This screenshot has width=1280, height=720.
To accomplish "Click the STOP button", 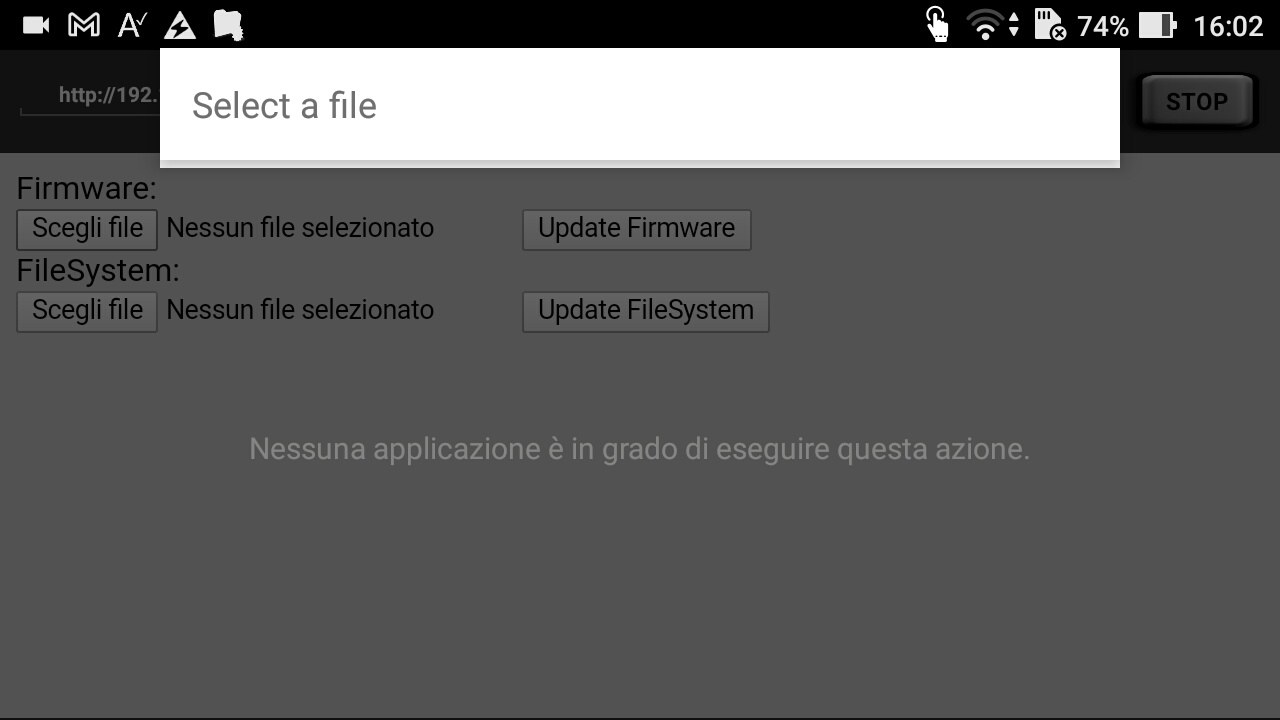I will point(1197,101).
